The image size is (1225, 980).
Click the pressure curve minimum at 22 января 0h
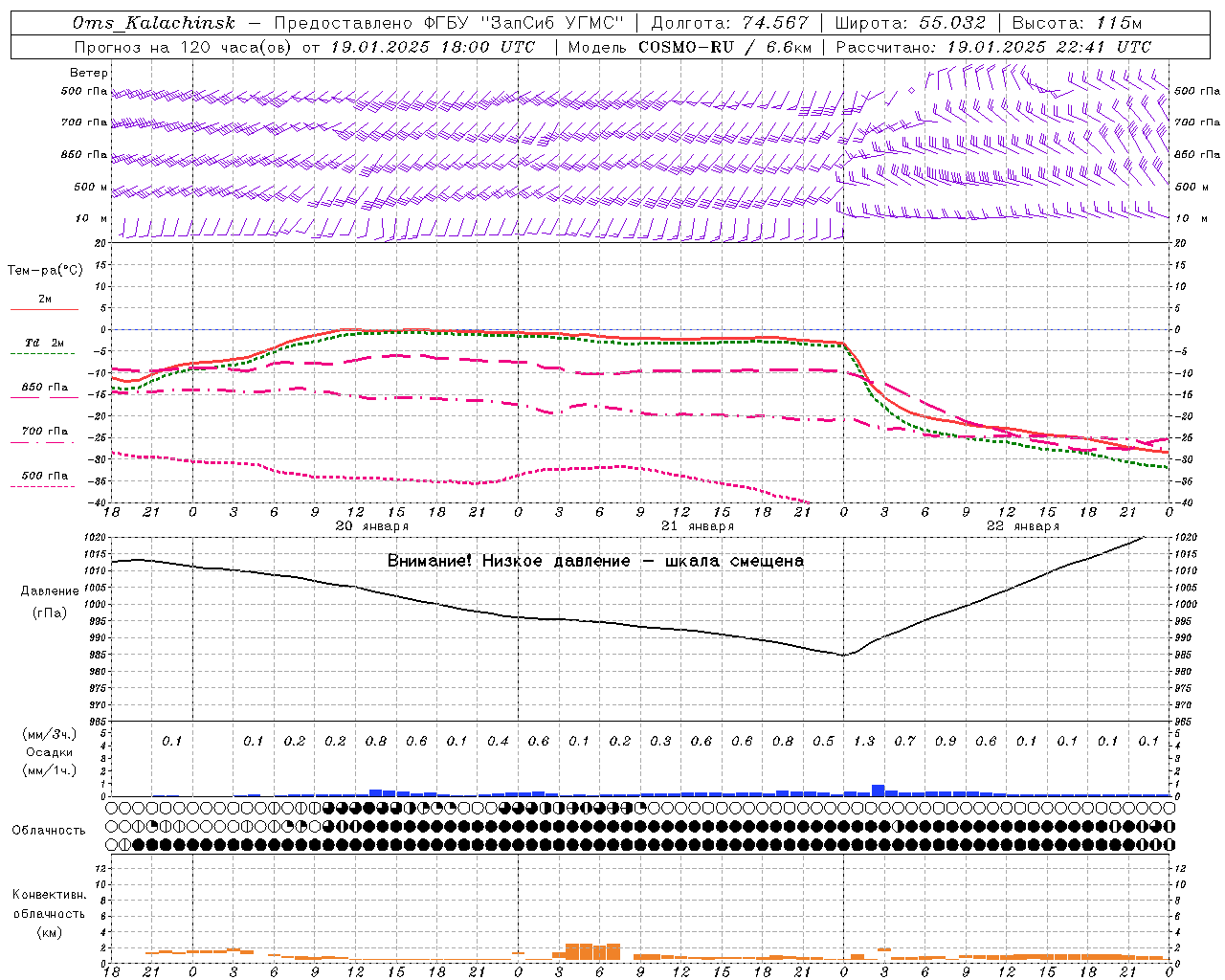coord(843,656)
